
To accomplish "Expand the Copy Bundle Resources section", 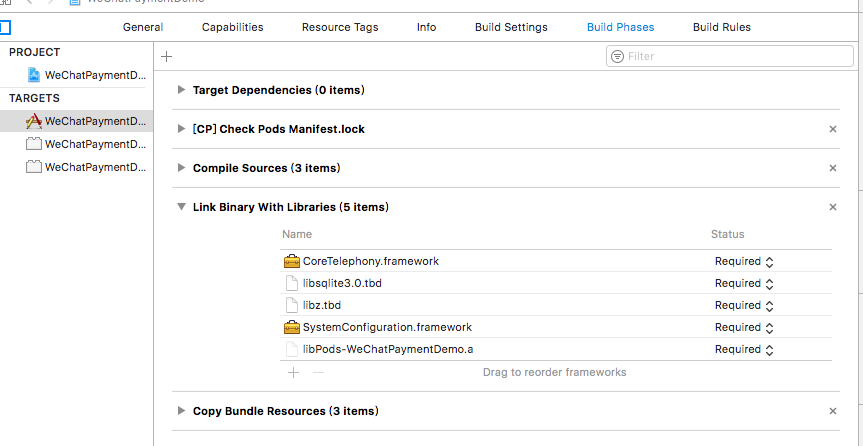I will pyautogui.click(x=181, y=411).
